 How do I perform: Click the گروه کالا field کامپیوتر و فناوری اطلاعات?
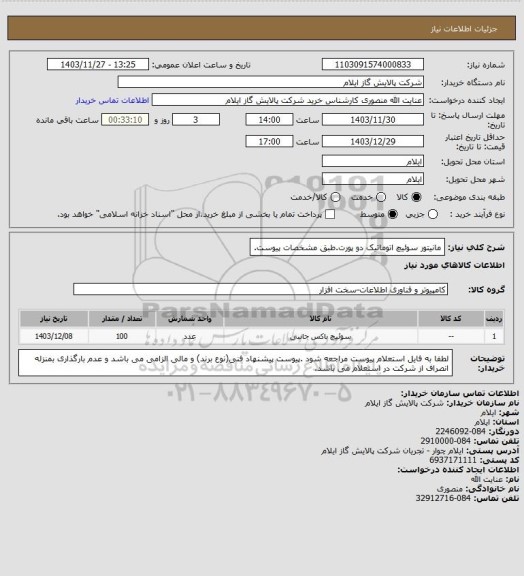(261, 289)
